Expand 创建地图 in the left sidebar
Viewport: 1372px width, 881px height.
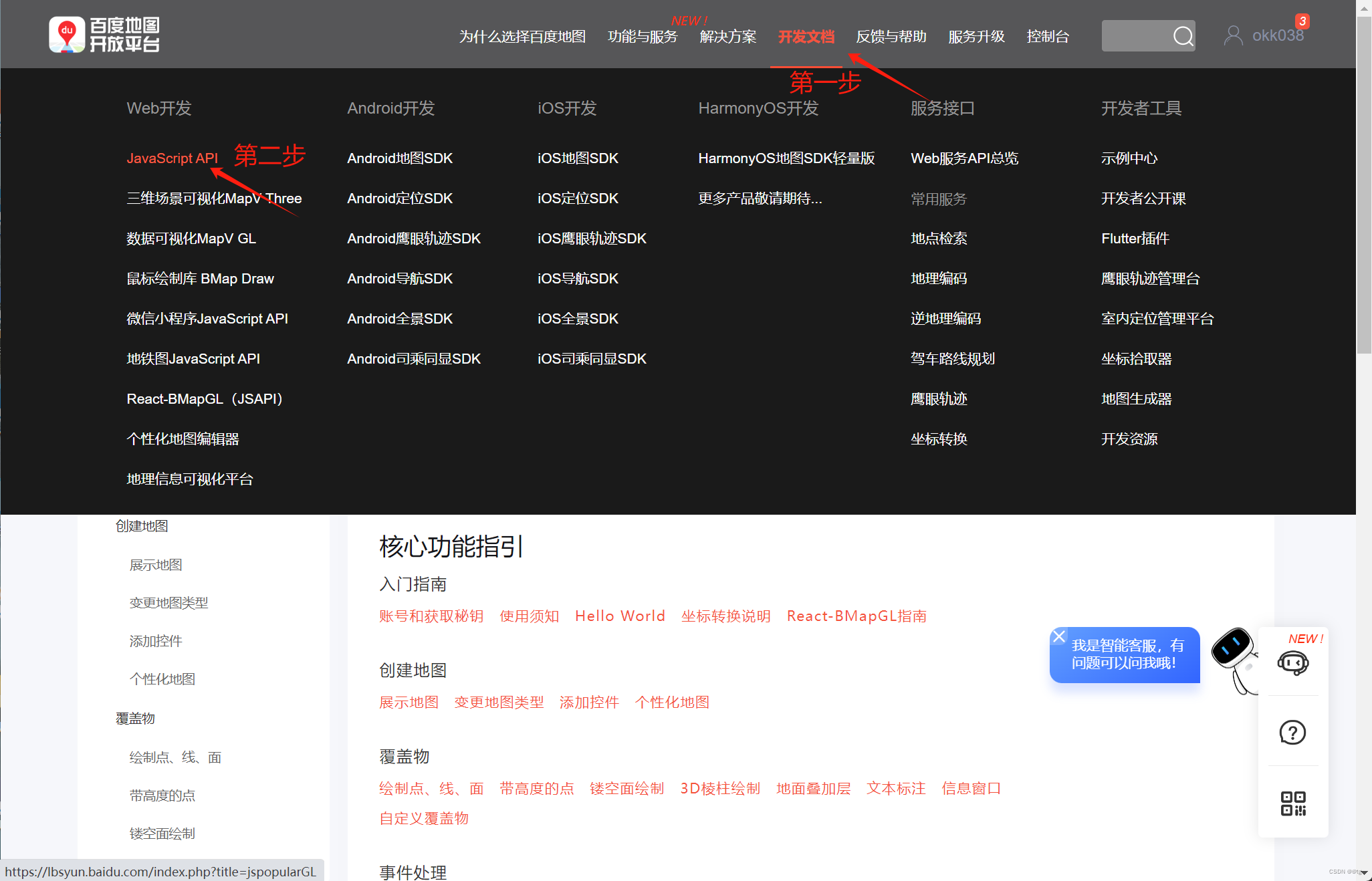tap(142, 526)
